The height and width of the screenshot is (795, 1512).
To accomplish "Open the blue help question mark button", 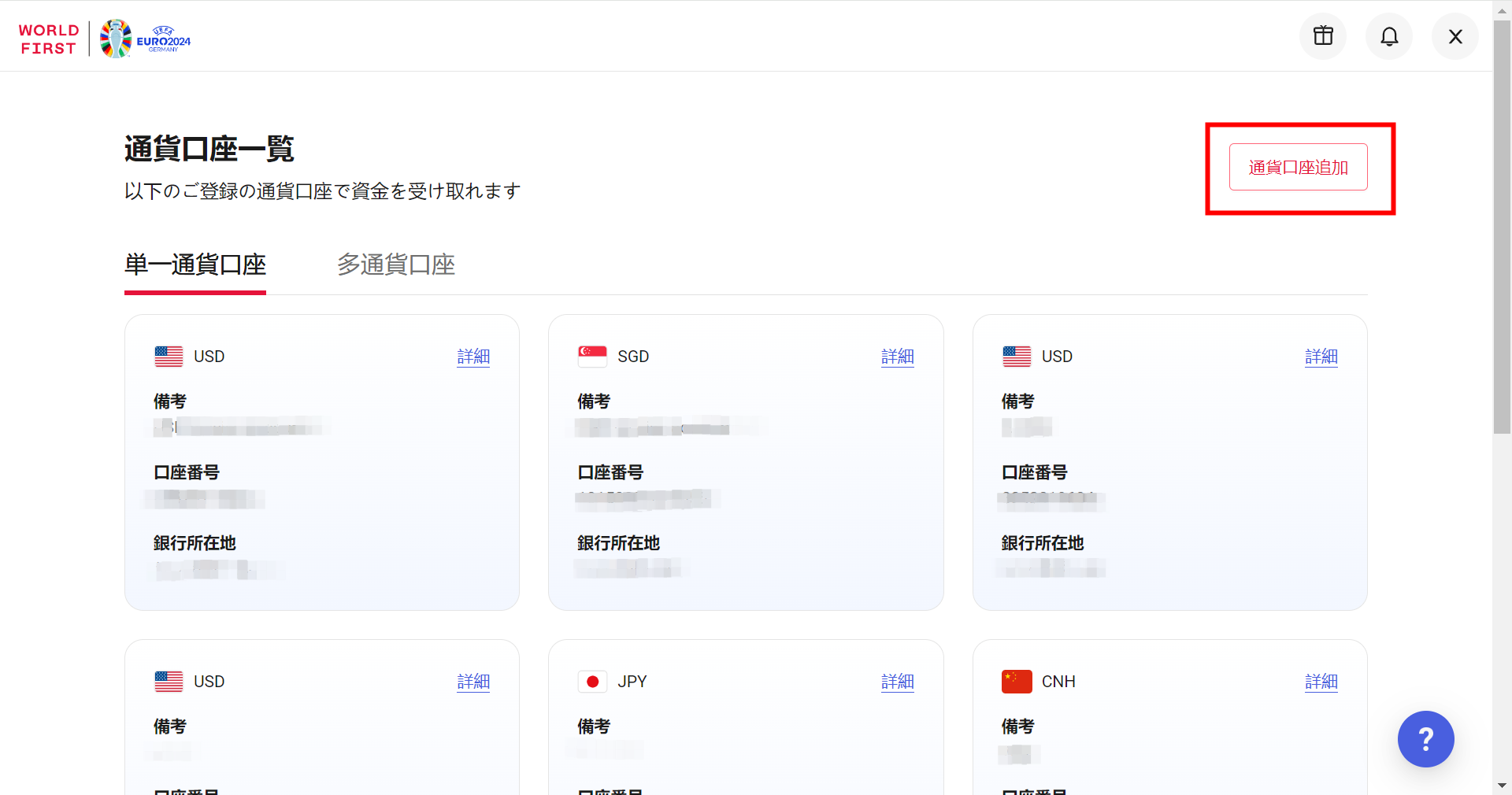I will [1425, 739].
